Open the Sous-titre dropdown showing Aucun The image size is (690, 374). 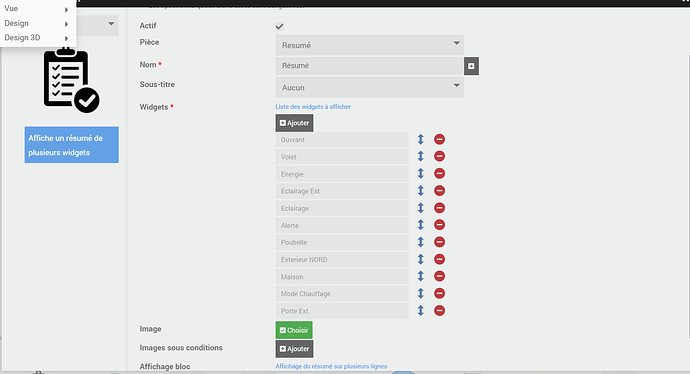[x=370, y=87]
